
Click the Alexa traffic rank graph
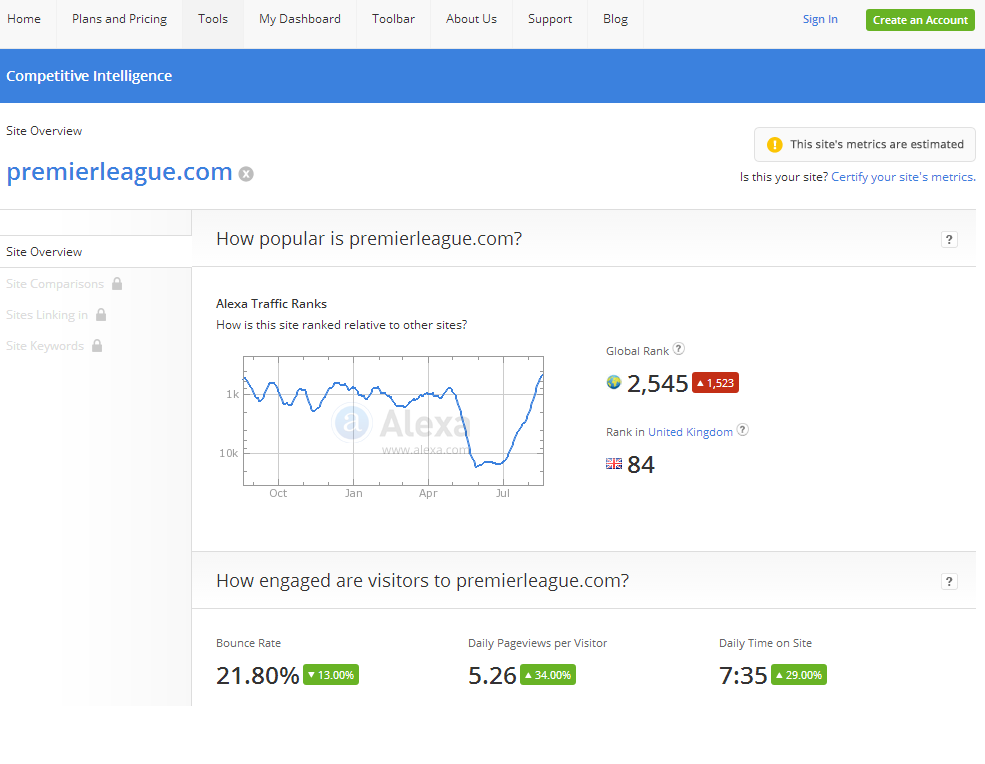pos(393,420)
